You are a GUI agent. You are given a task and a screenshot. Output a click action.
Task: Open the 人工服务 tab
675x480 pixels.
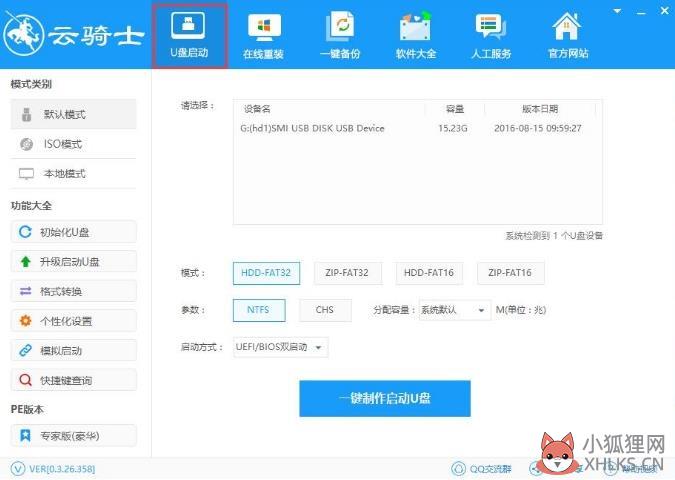click(x=491, y=37)
